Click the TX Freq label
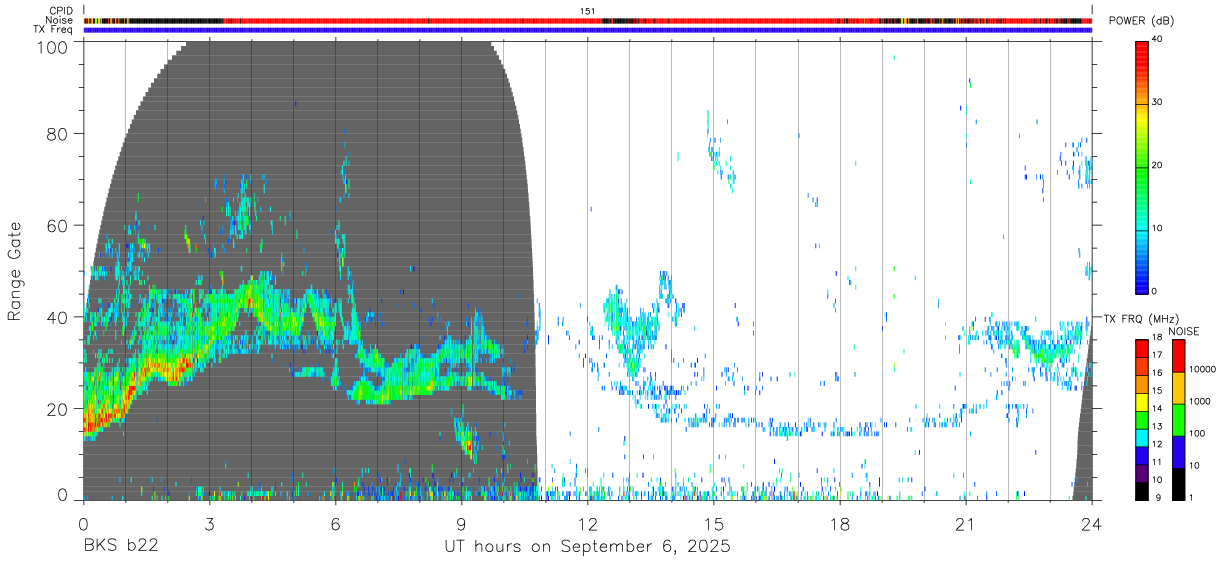This screenshot has width=1228, height=567. pos(55,29)
